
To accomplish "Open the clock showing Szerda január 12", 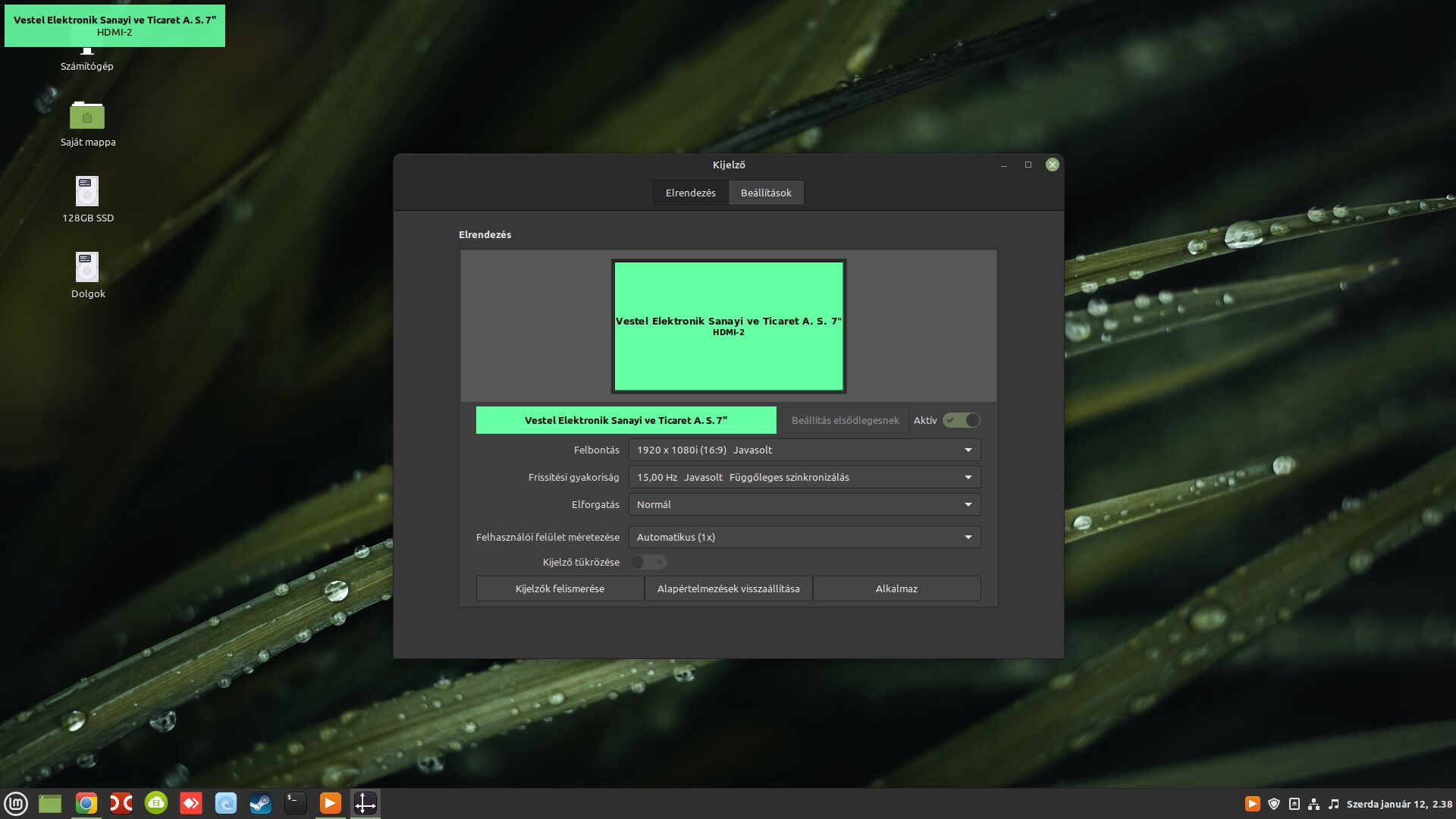I will click(x=1399, y=804).
